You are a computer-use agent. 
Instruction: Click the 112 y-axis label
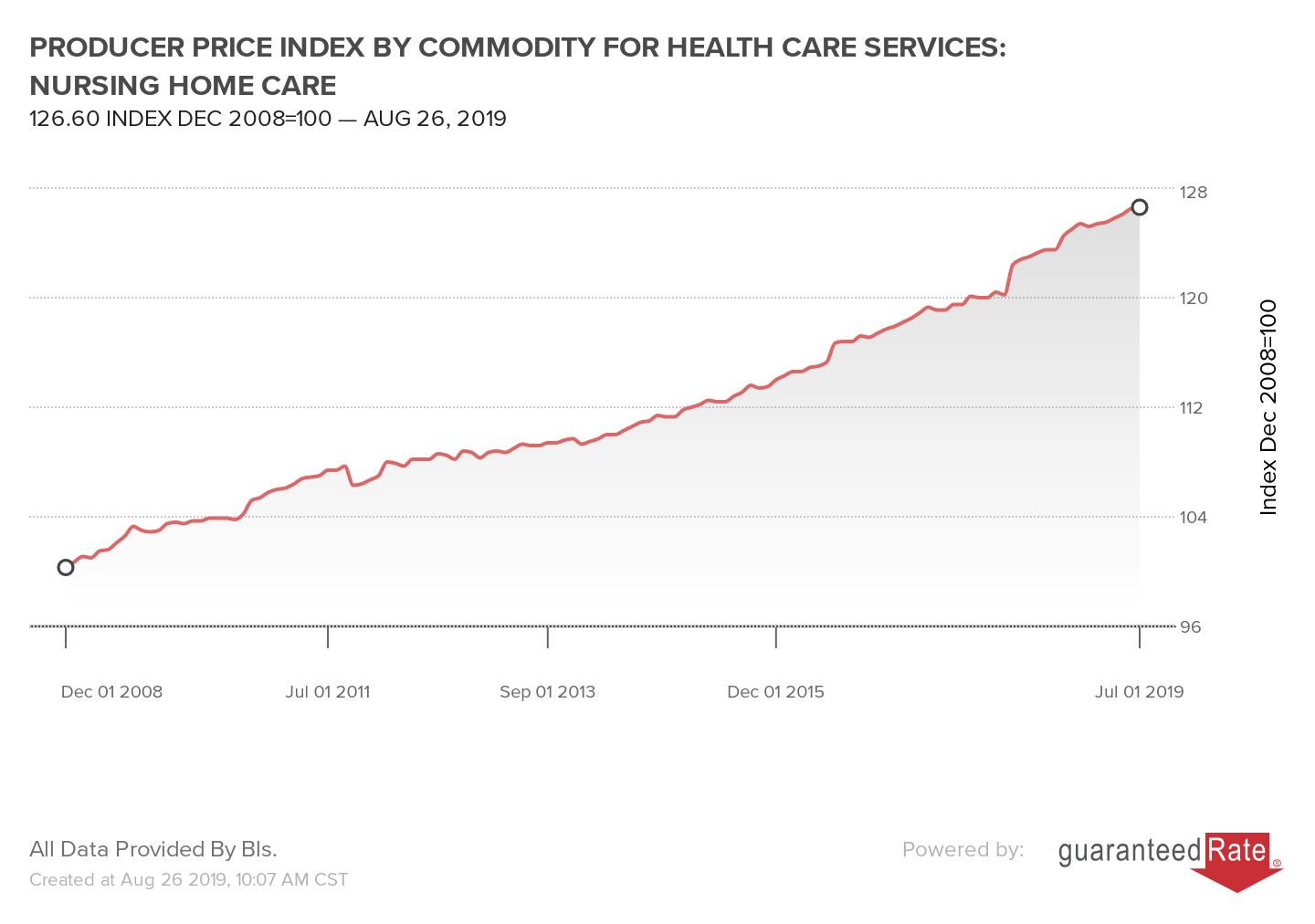(x=1193, y=407)
